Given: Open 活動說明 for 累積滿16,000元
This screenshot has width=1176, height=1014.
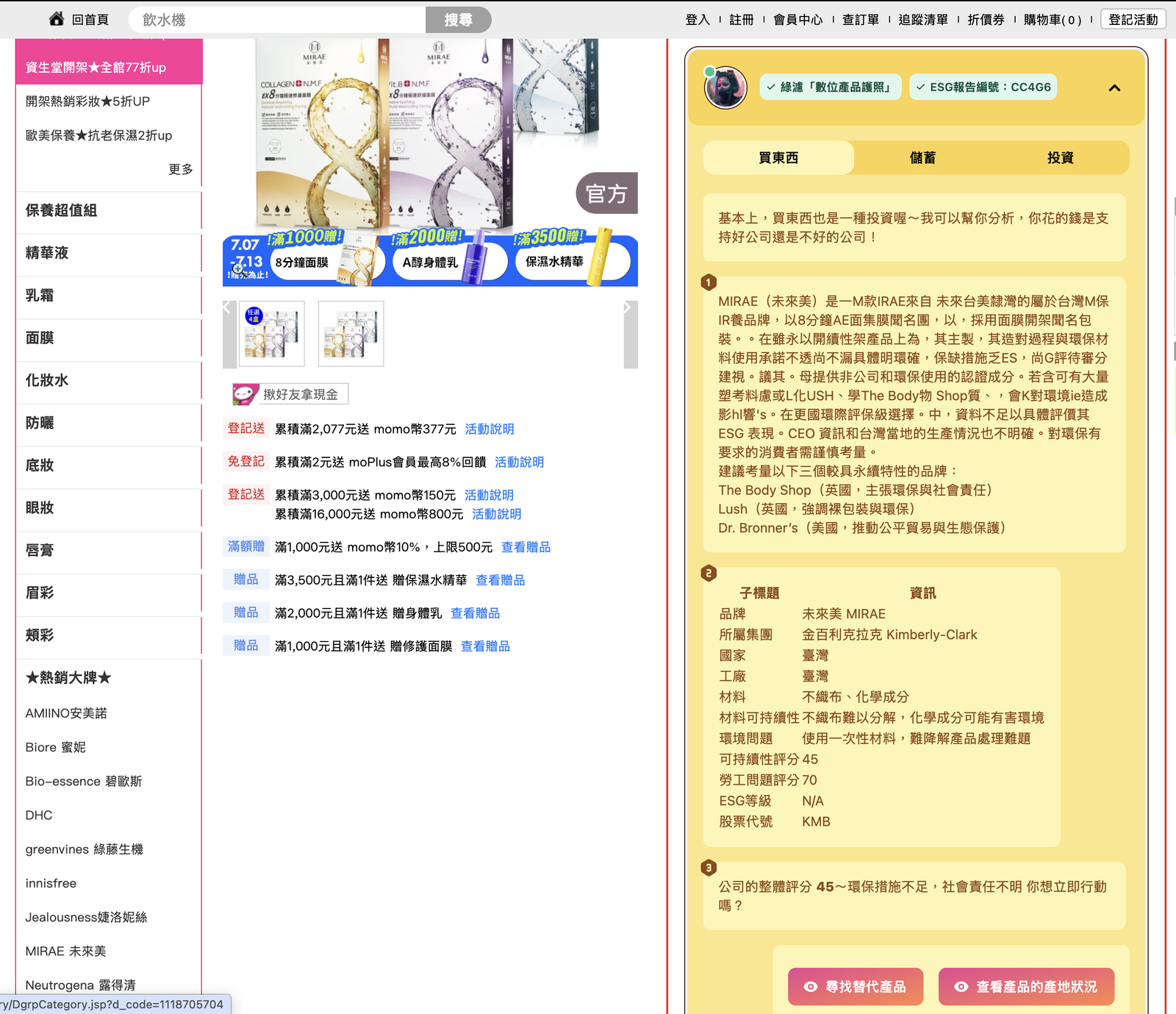Looking at the screenshot, I should click(x=496, y=514).
